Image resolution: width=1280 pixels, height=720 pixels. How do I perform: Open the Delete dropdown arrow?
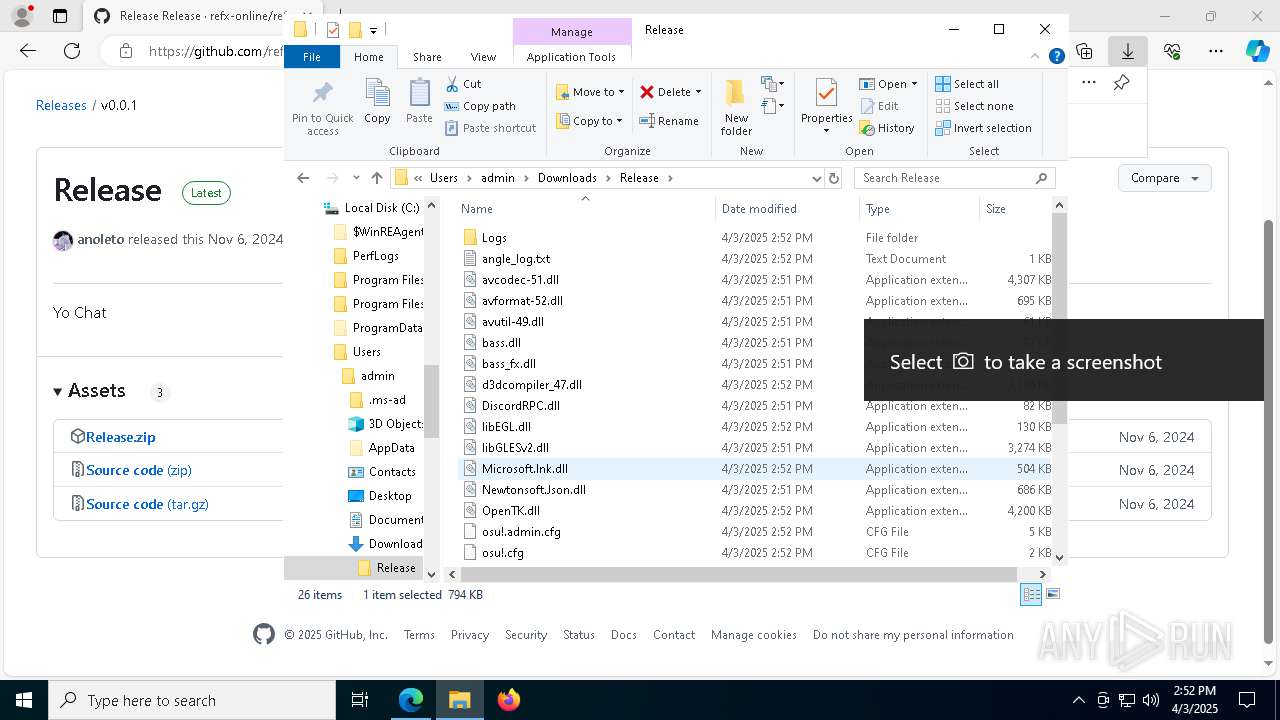pyautogui.click(x=698, y=92)
